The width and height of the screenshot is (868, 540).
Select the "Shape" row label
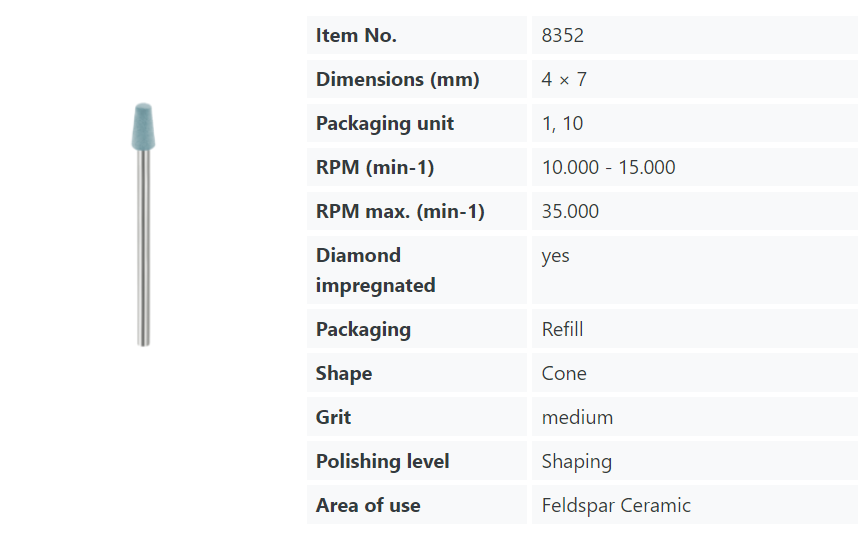(x=343, y=373)
